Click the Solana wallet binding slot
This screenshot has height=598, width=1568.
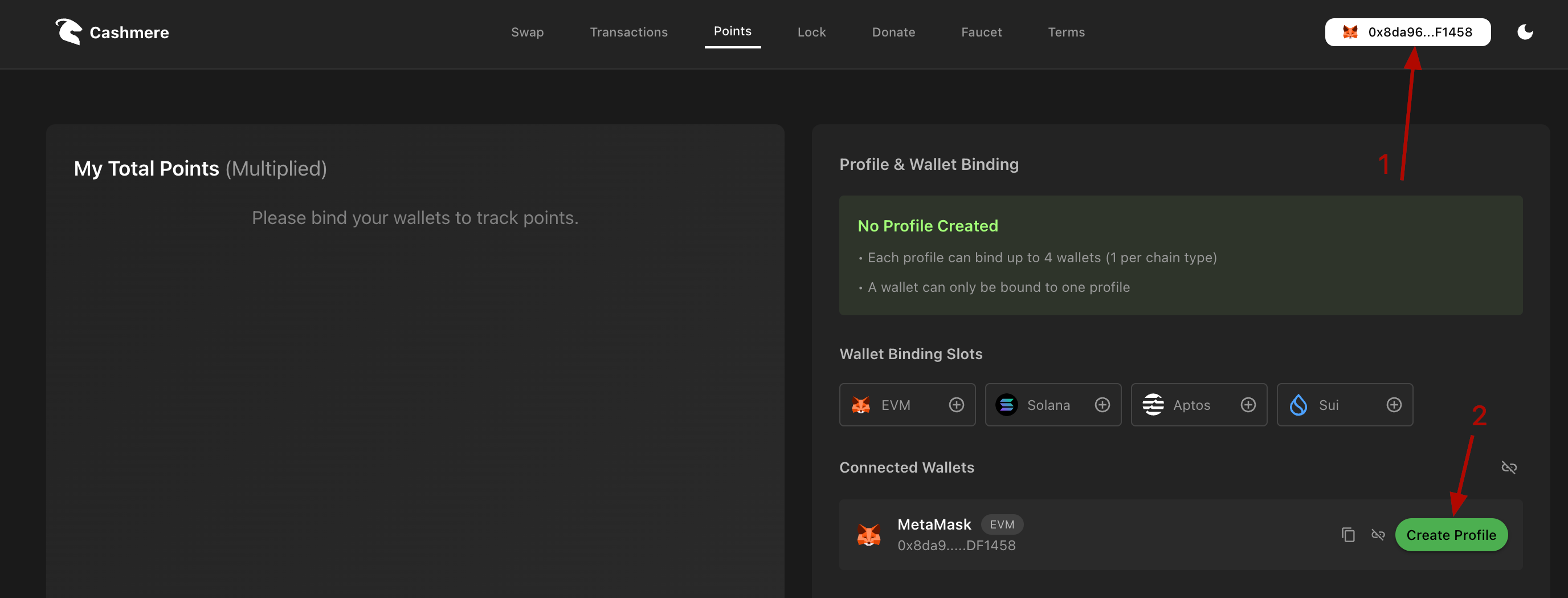click(x=1052, y=404)
